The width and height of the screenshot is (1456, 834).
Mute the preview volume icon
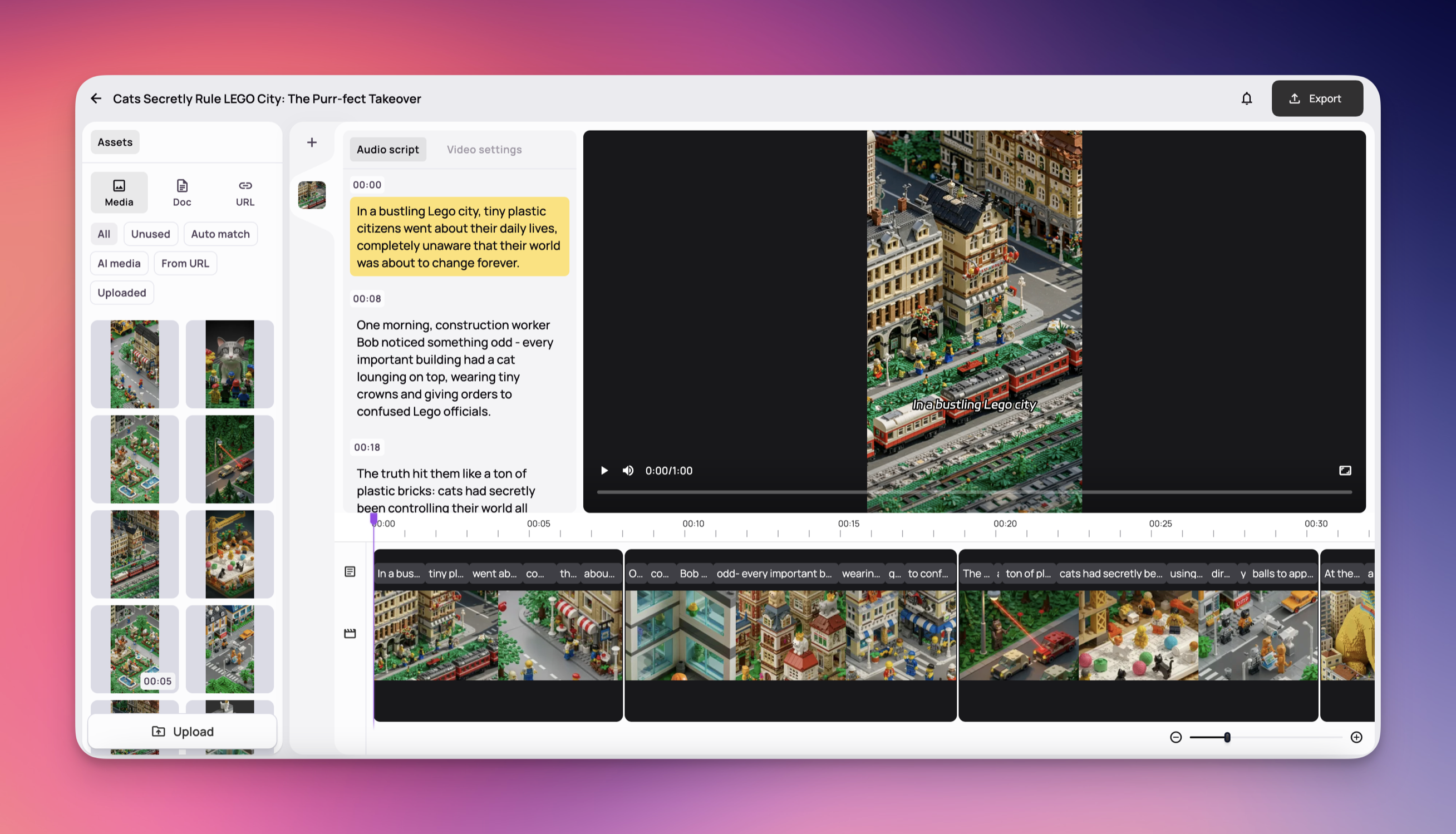(628, 470)
